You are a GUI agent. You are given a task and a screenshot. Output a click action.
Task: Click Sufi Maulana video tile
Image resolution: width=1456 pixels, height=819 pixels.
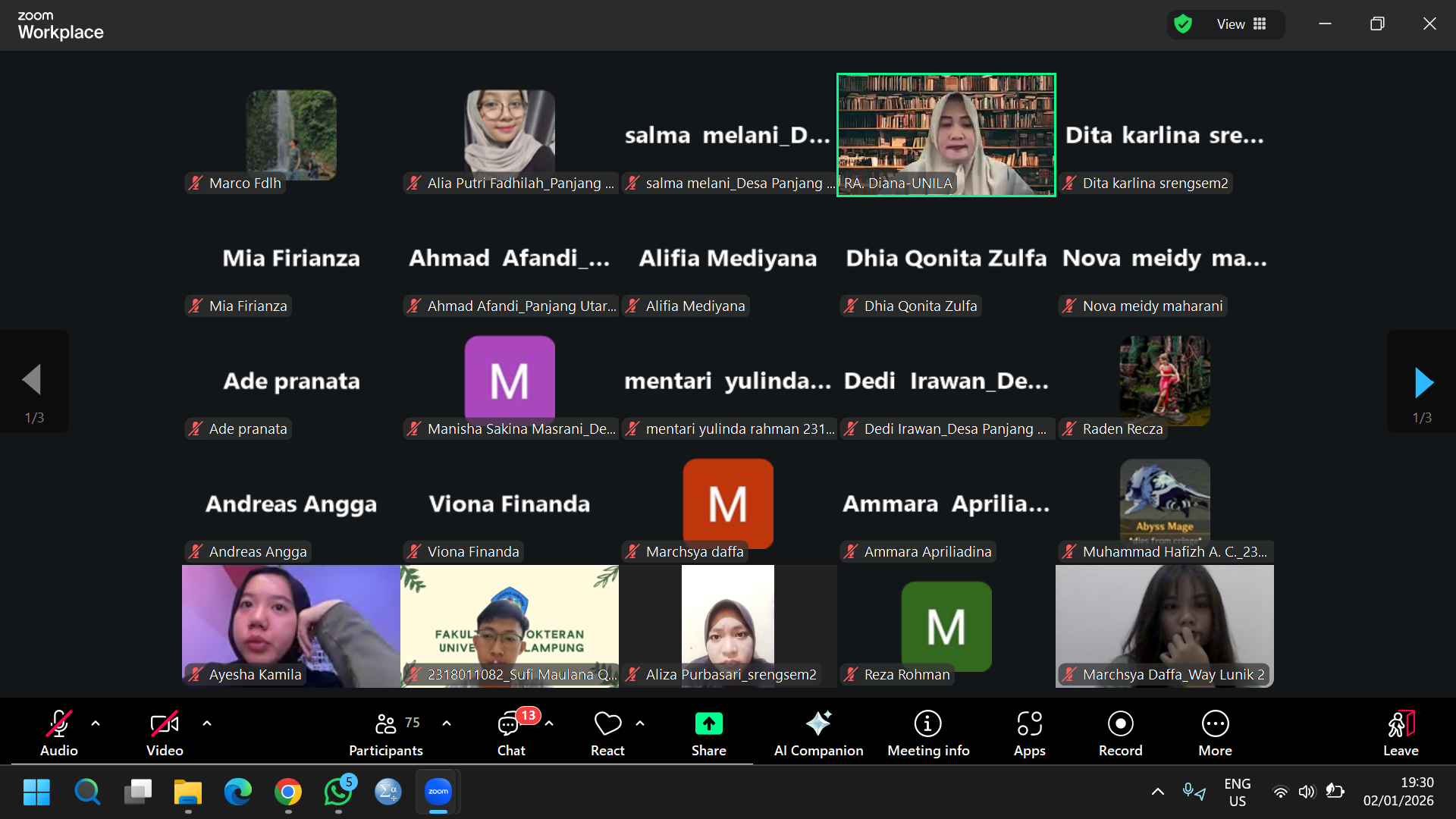click(510, 626)
